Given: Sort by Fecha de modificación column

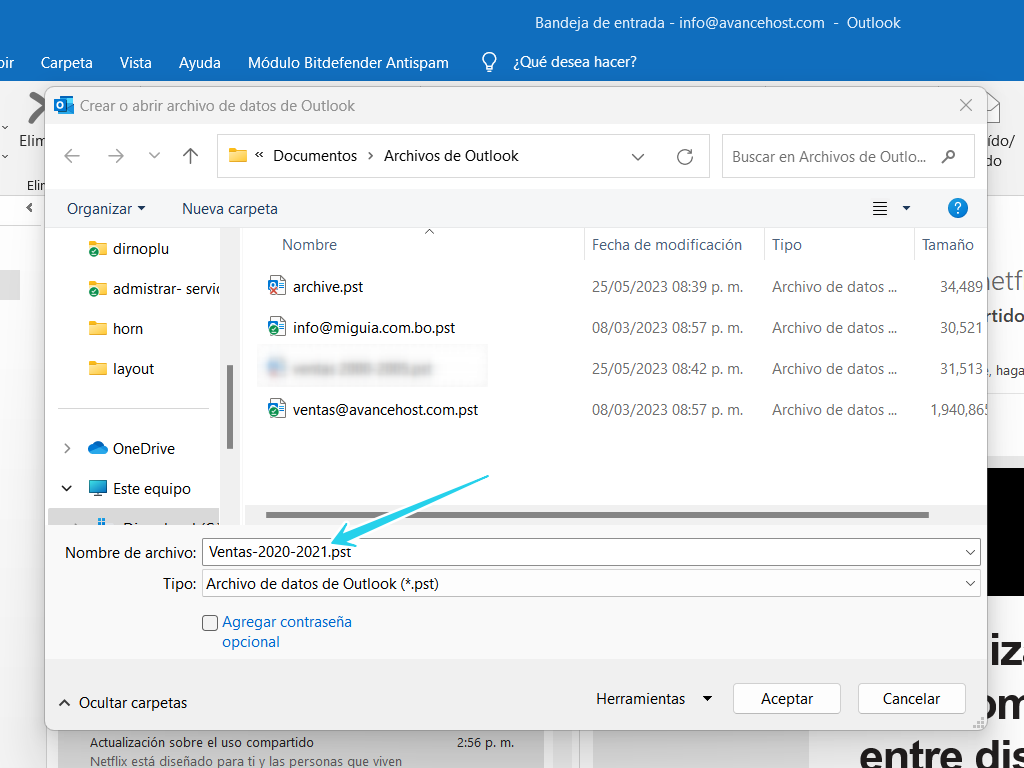Looking at the screenshot, I should click(667, 245).
